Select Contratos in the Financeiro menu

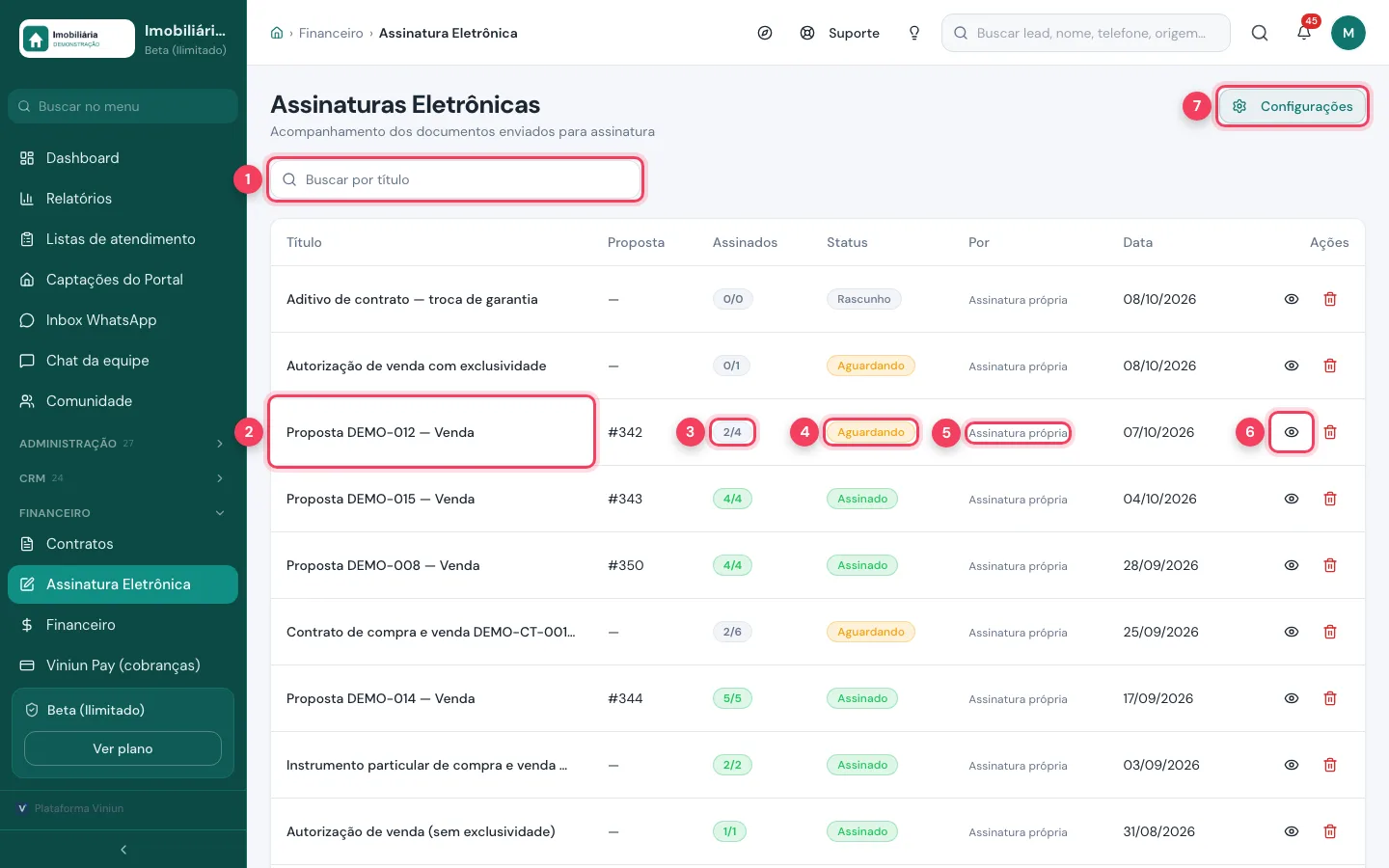coord(123,544)
